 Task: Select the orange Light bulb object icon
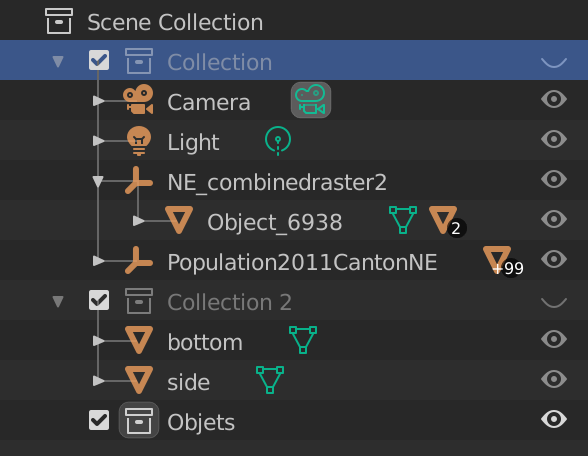point(139,141)
